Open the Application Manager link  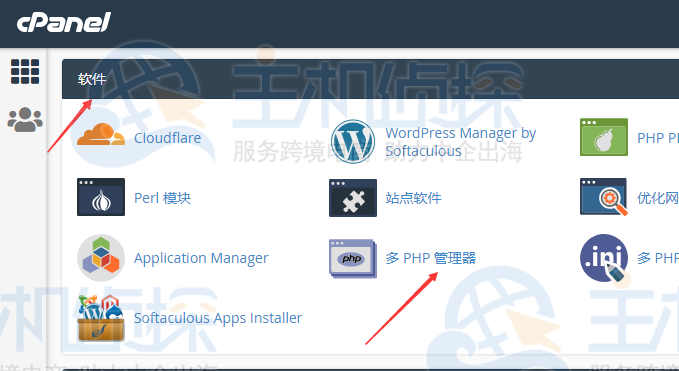(201, 258)
